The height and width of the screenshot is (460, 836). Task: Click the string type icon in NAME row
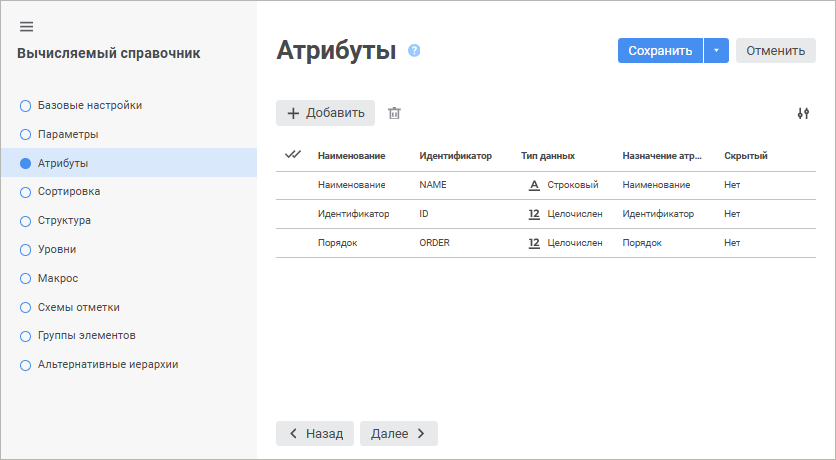tap(534, 185)
